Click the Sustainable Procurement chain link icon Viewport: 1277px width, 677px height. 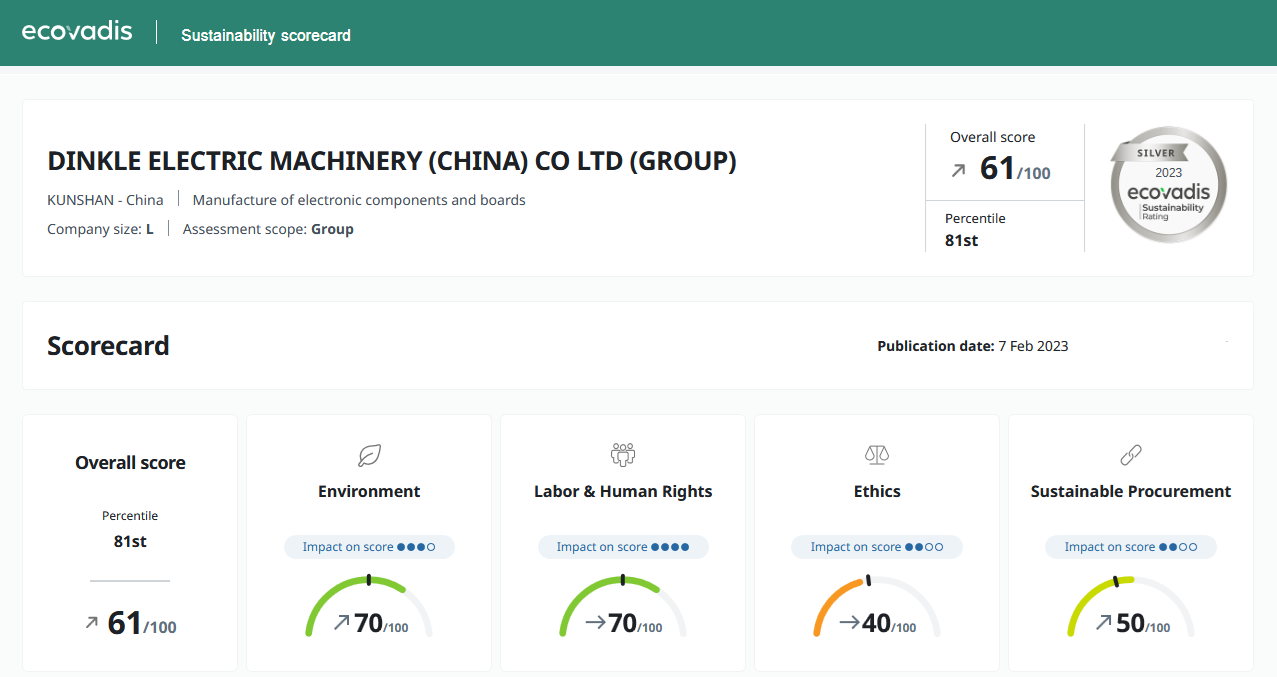coord(1131,456)
